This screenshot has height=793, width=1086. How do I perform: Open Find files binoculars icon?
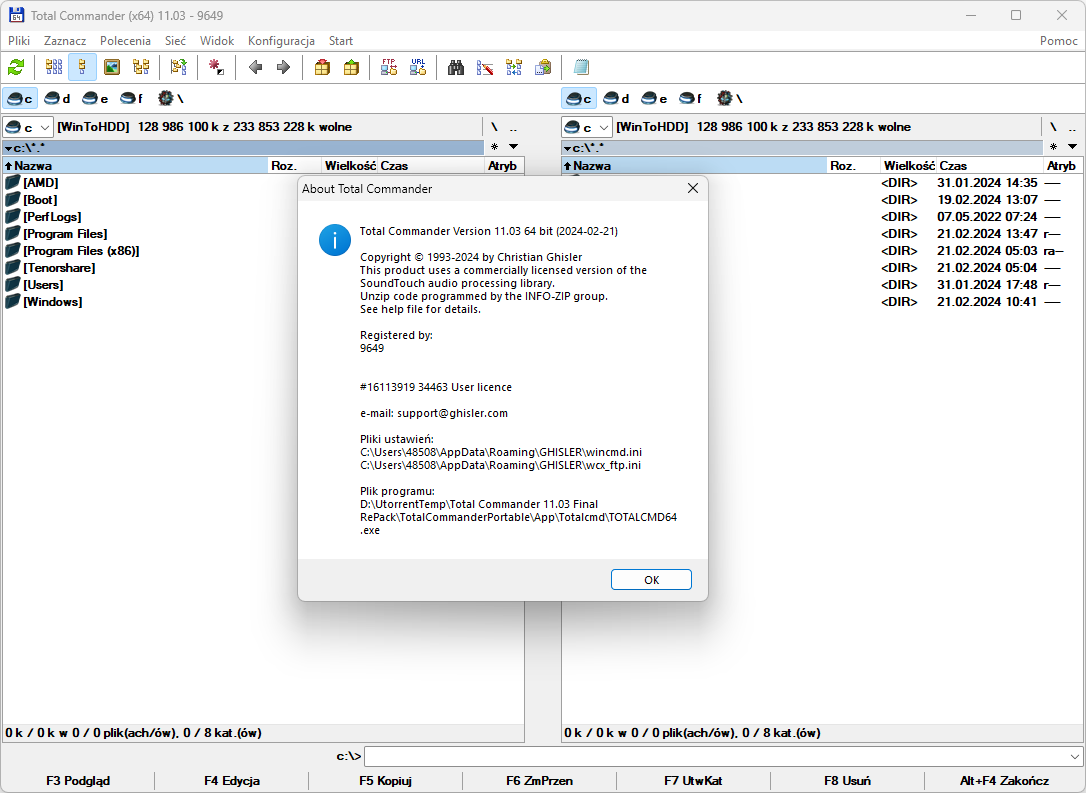tap(456, 67)
